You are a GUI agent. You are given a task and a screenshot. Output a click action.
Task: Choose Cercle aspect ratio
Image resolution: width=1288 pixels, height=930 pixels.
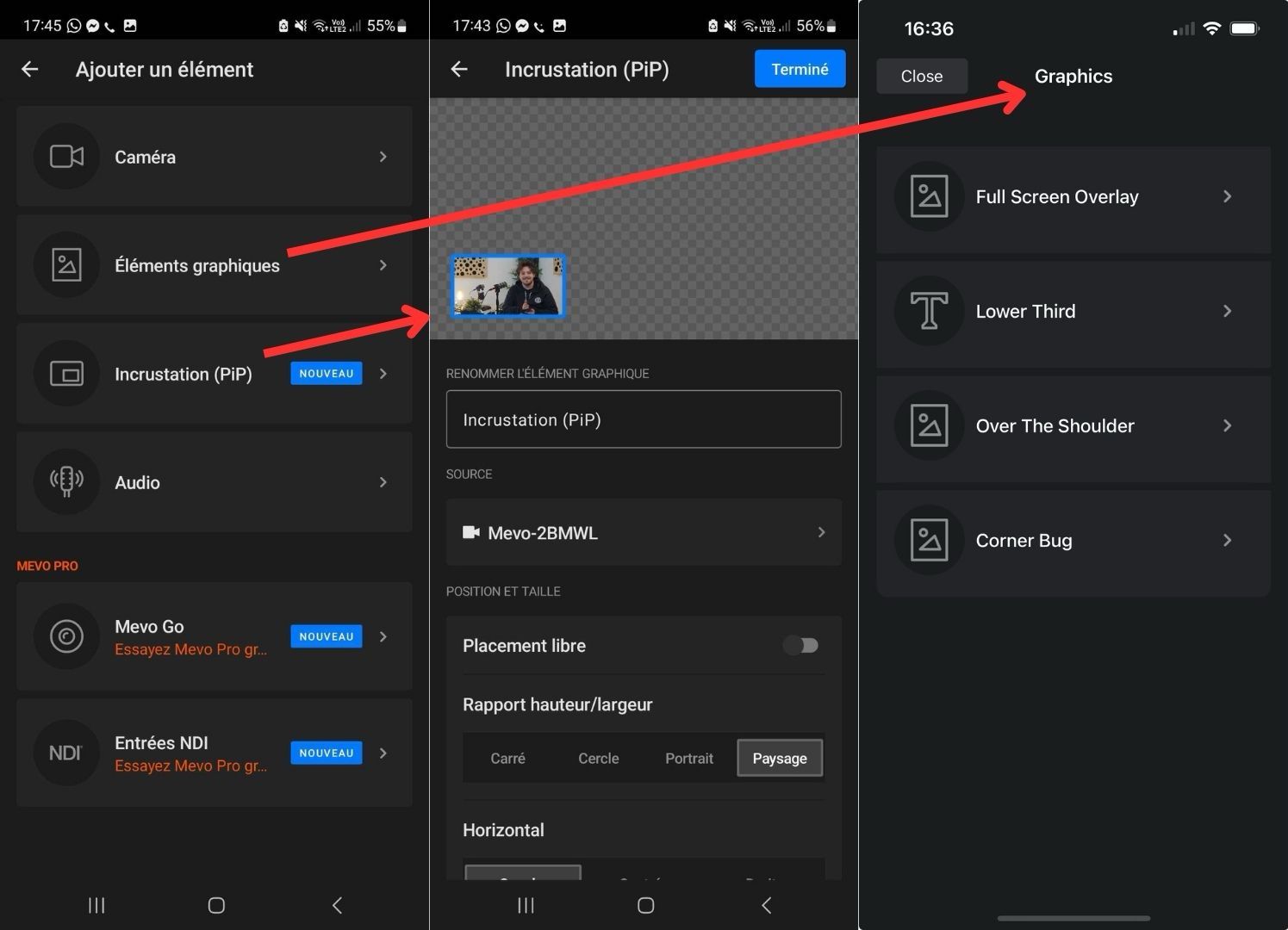598,759
